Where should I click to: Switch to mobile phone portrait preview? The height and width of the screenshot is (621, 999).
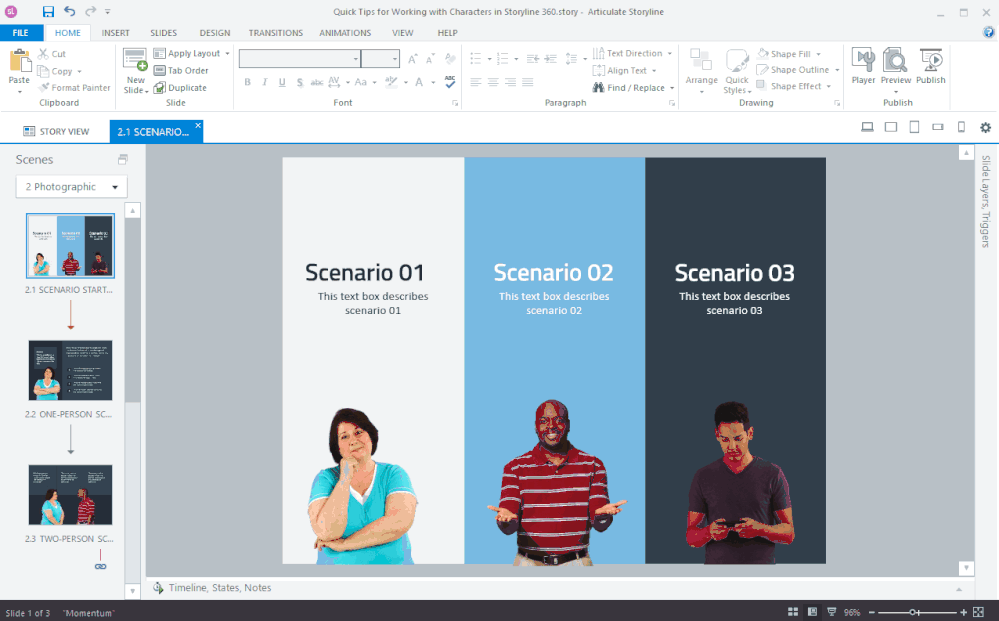point(961,127)
